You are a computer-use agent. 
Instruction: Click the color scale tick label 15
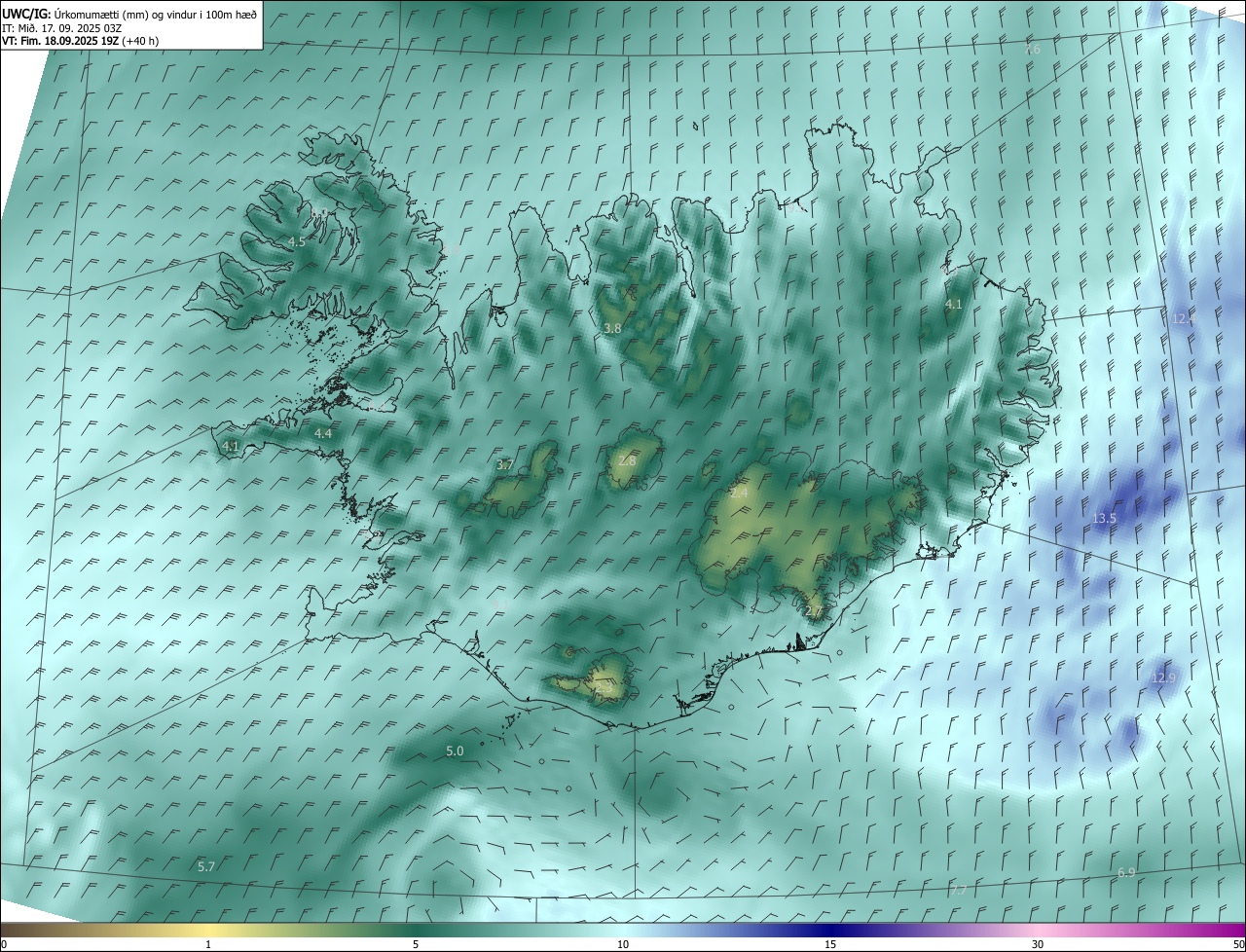point(830,944)
